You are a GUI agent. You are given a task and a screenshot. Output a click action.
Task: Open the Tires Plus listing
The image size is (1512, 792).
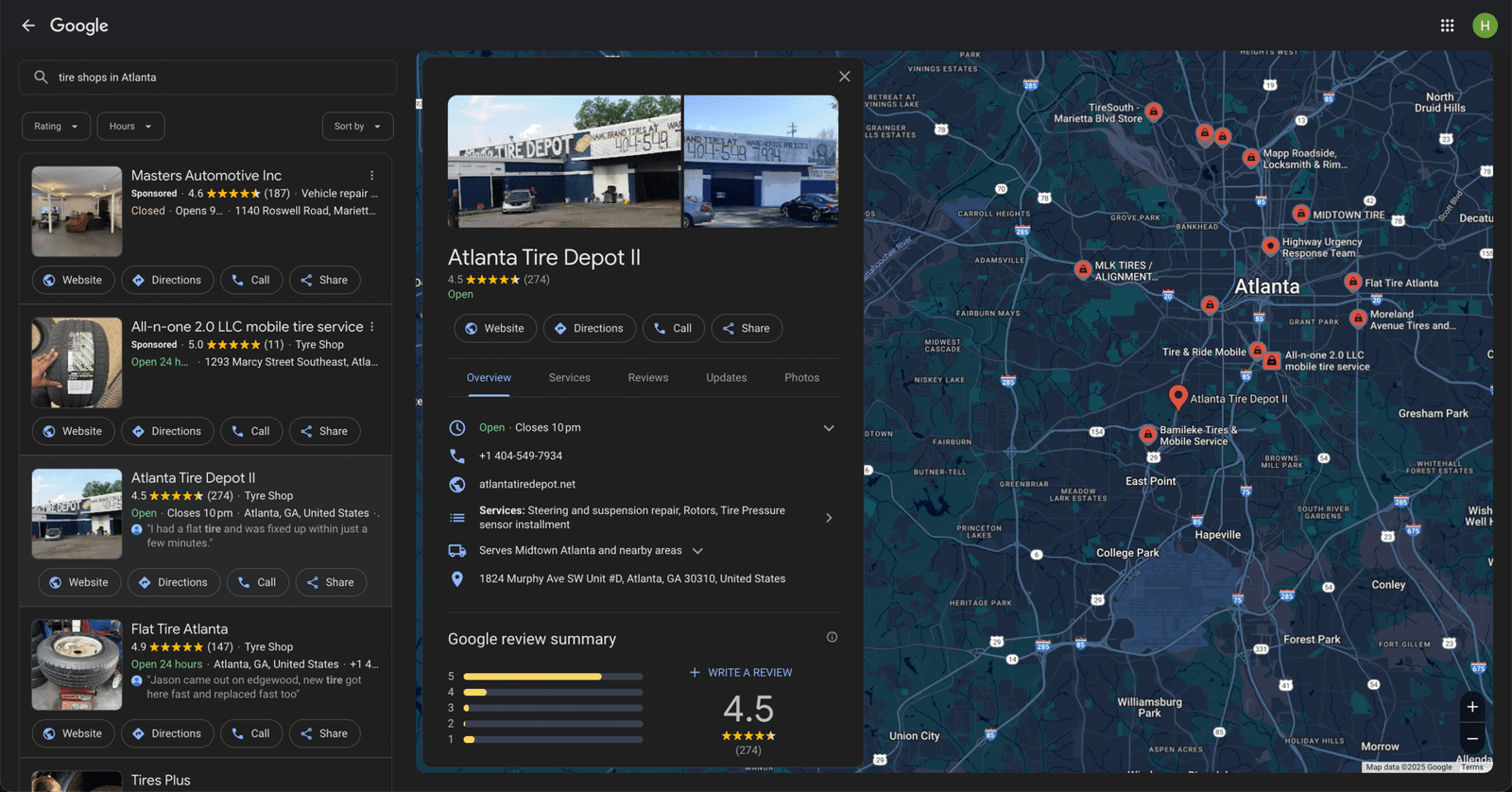[161, 781]
